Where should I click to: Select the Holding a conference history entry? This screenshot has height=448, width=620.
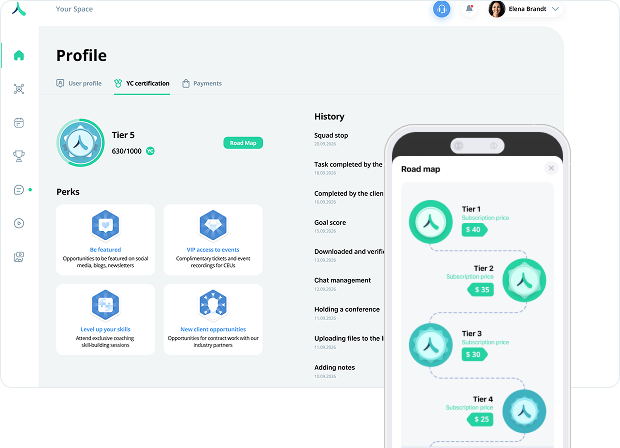tap(347, 313)
